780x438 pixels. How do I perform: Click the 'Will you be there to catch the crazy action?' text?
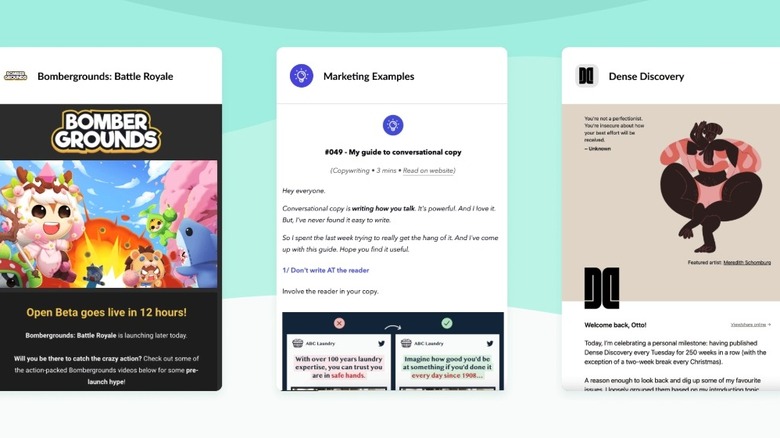78,358
